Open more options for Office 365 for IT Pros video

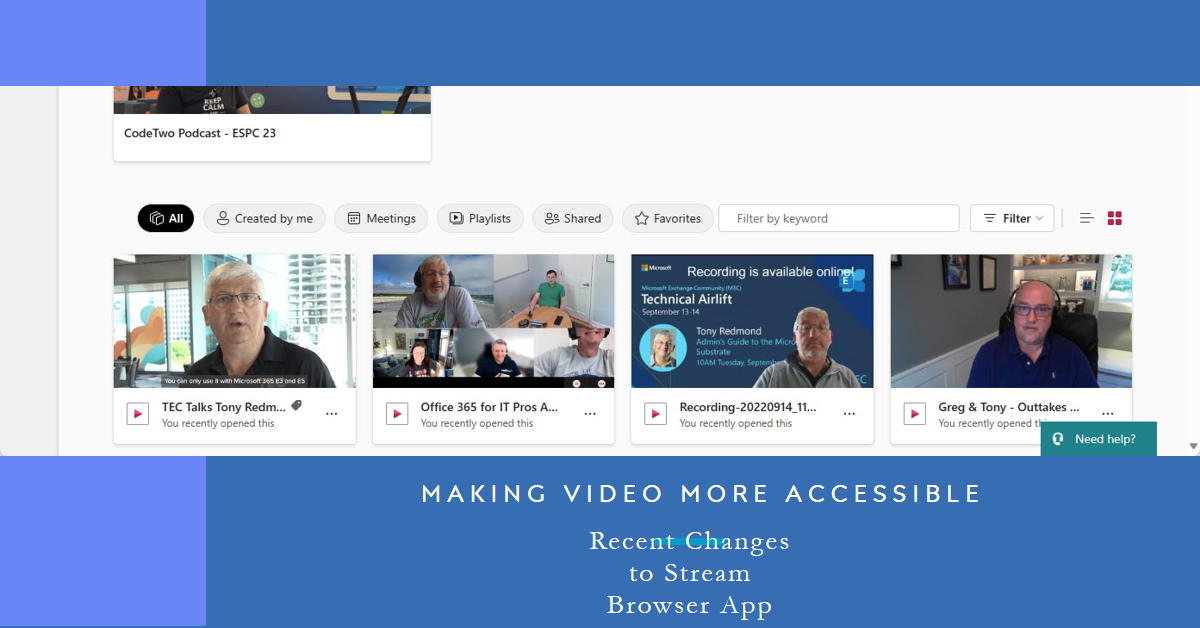[590, 414]
